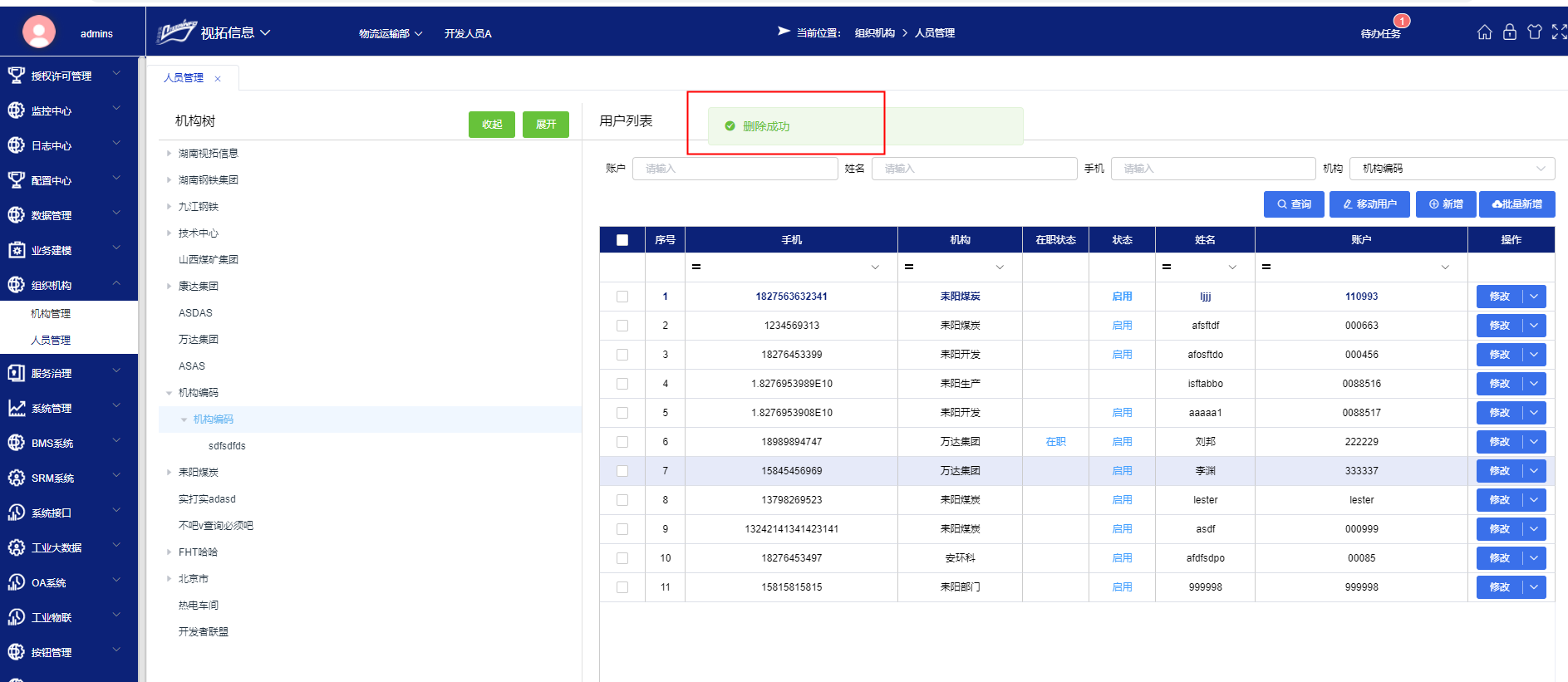Check the row for user 李渊

(x=622, y=471)
